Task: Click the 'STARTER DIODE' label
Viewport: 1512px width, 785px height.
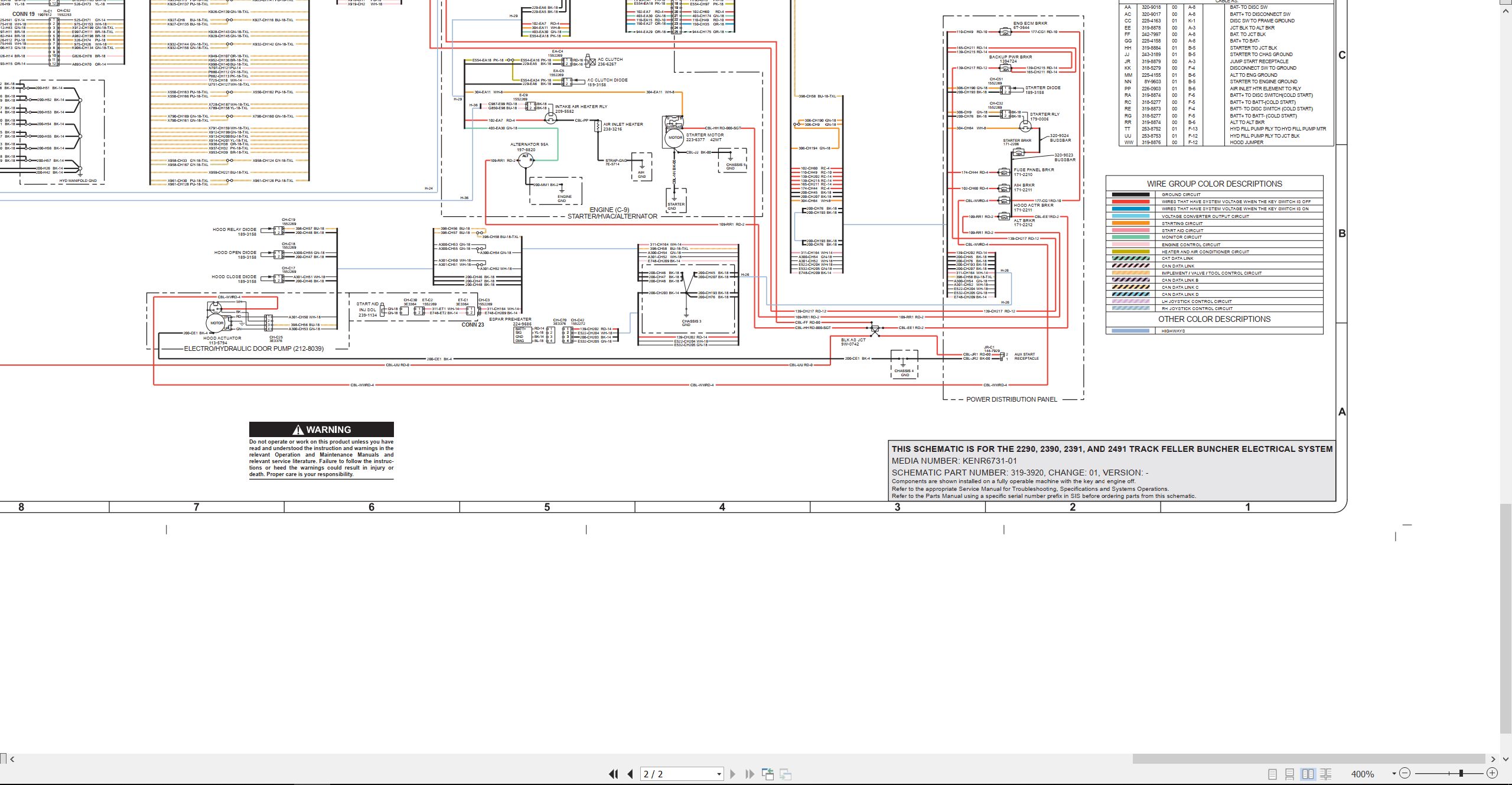Action: [1043, 88]
